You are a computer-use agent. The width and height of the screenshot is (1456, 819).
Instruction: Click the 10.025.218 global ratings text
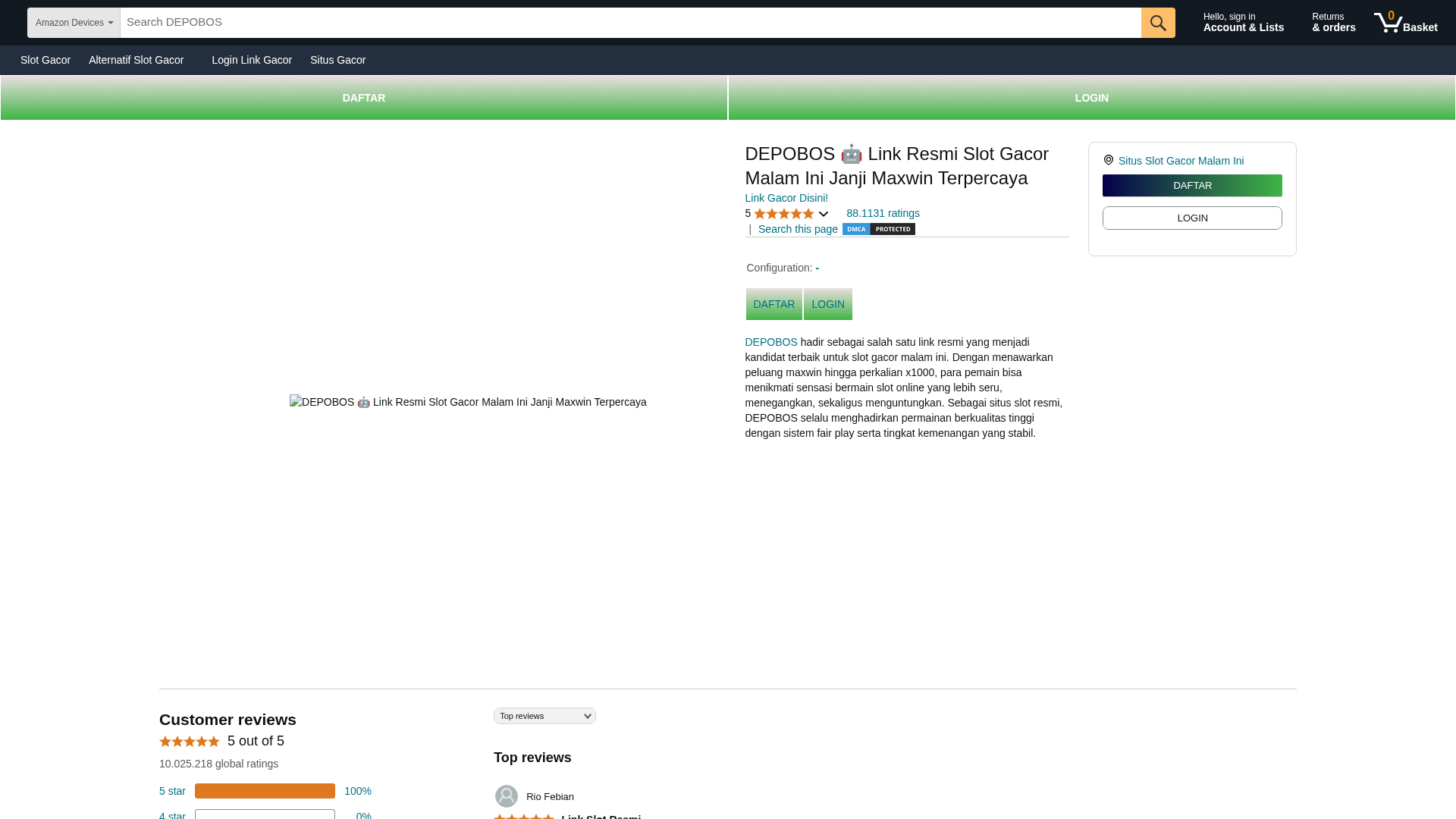tap(218, 764)
